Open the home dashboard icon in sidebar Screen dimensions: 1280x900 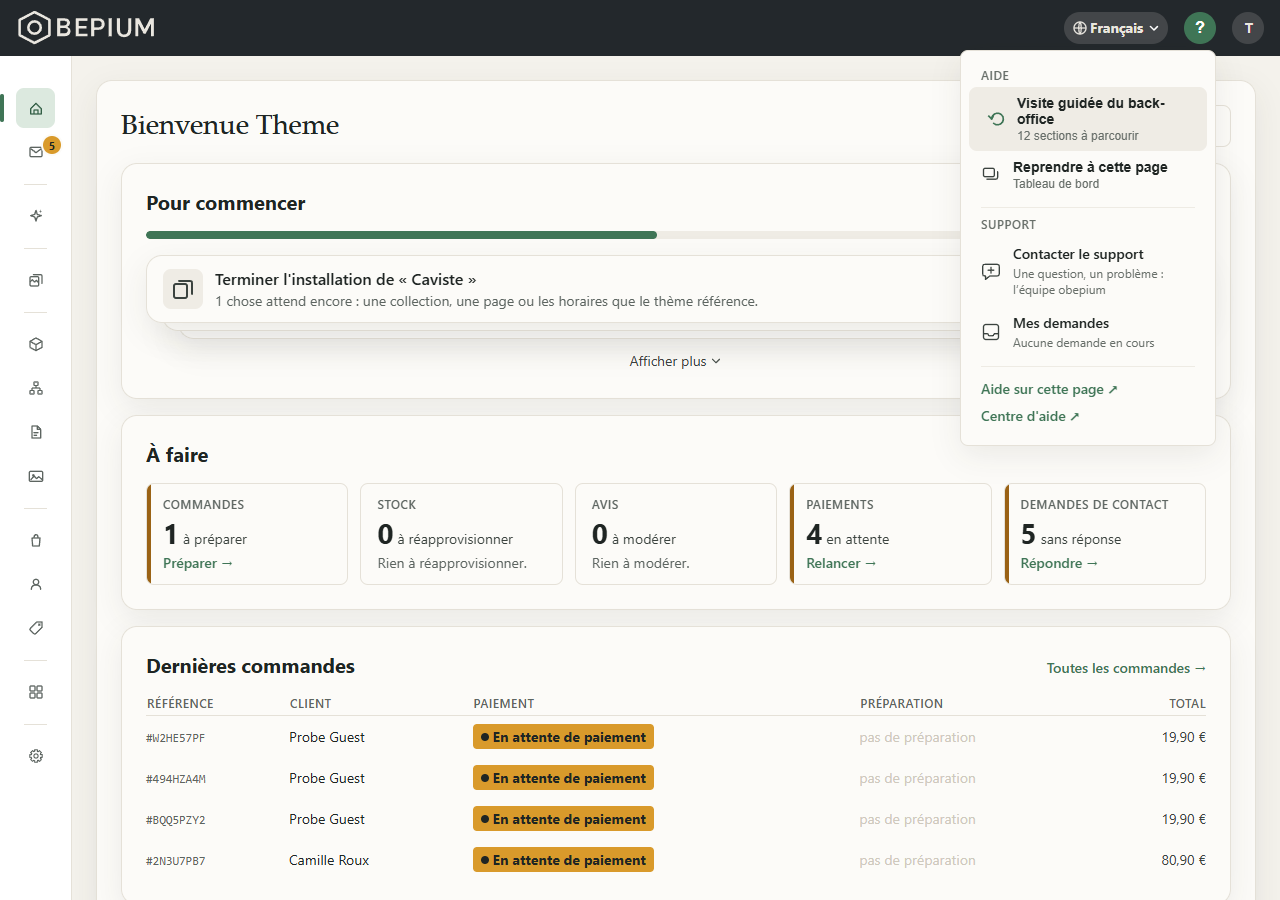(x=36, y=108)
